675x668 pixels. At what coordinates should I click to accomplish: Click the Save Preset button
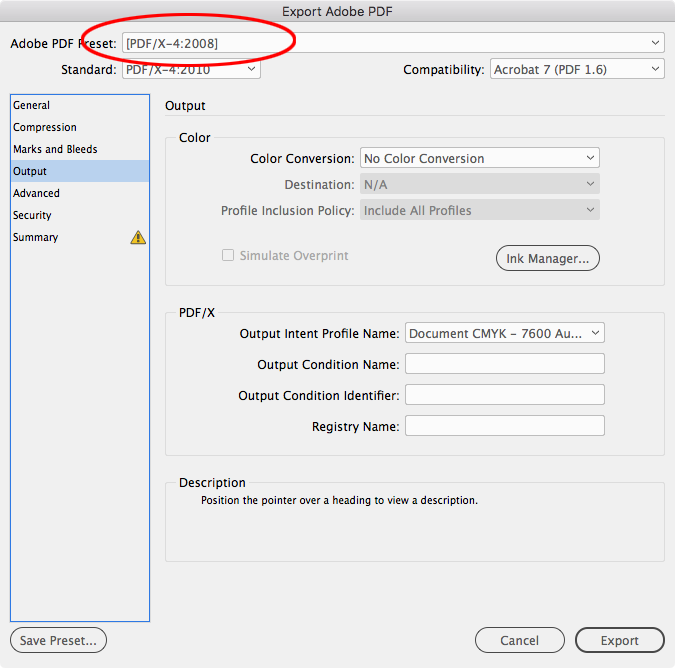coord(58,640)
